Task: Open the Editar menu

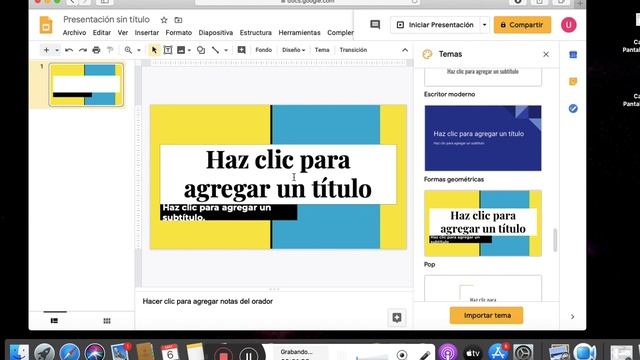Action: [x=102, y=33]
